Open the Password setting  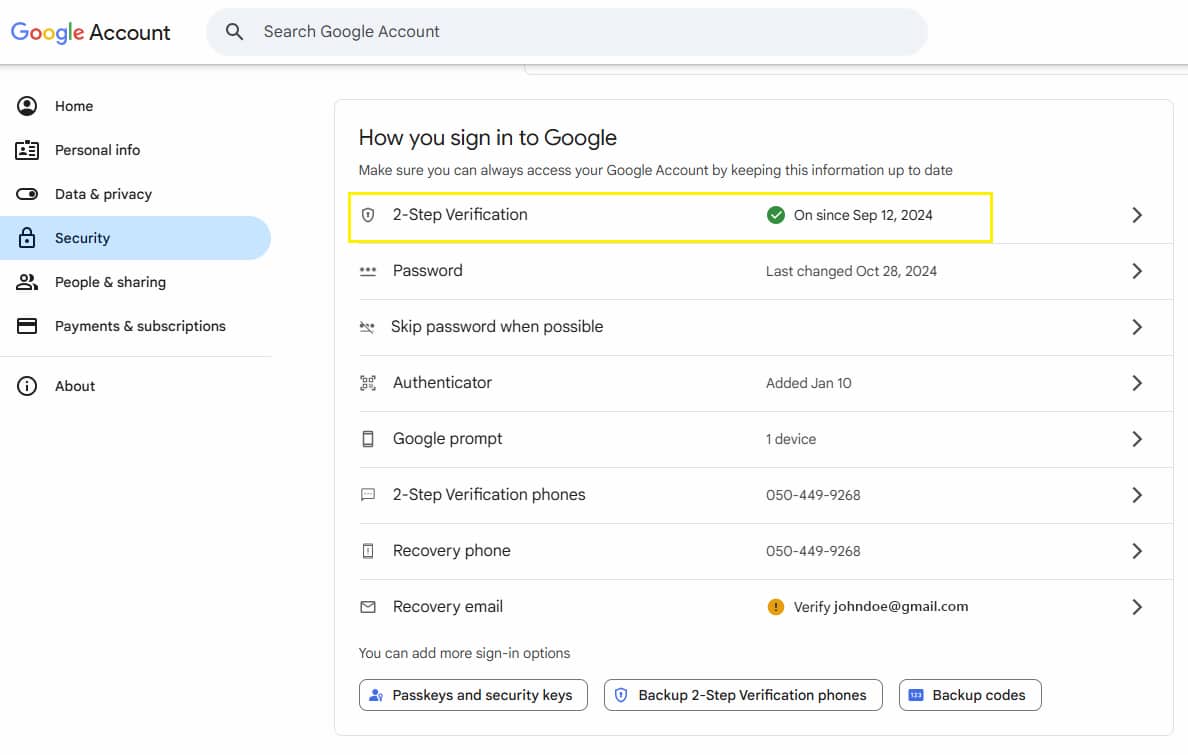pos(427,271)
